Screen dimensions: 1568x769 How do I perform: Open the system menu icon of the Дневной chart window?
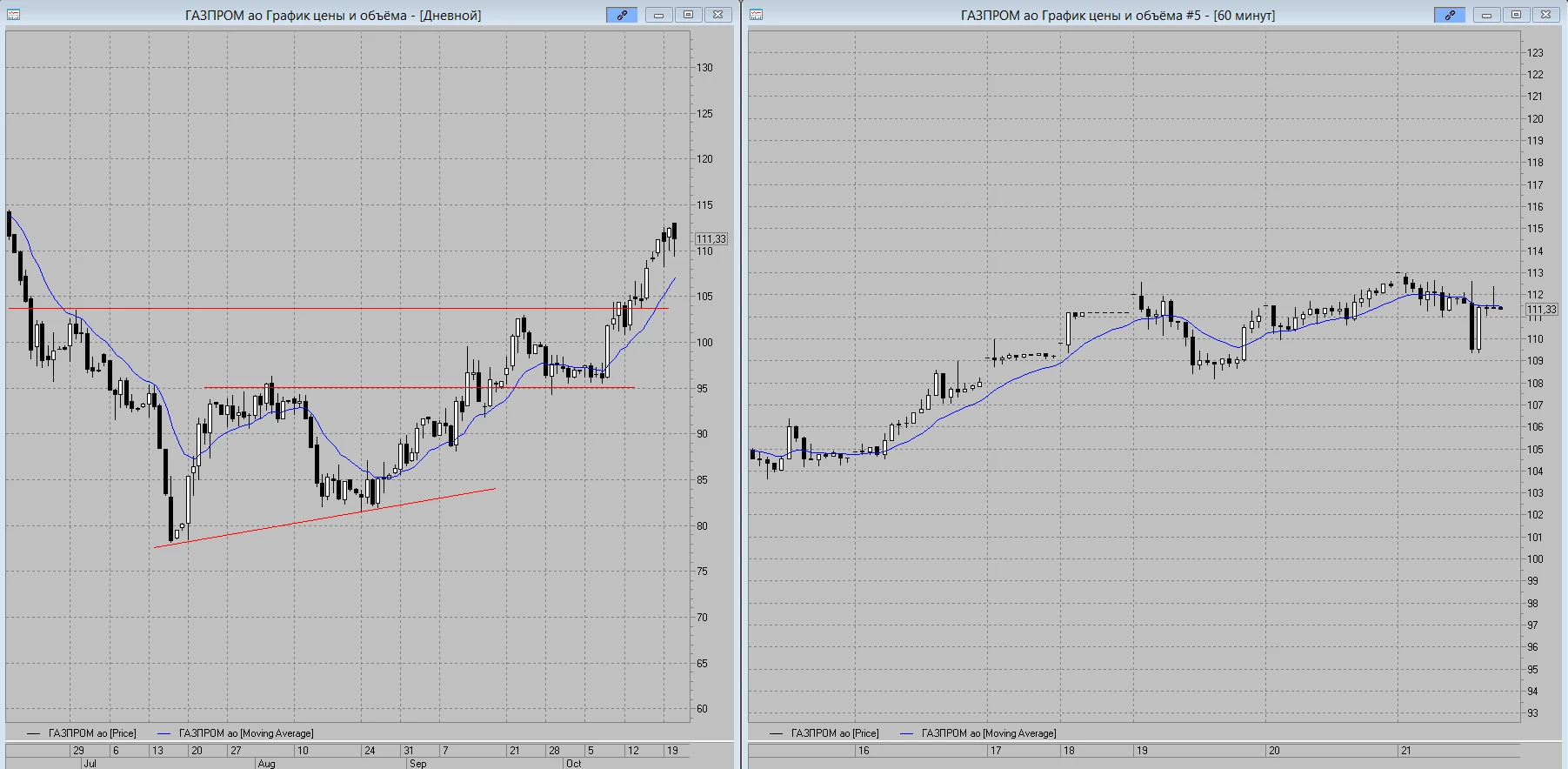point(13,15)
